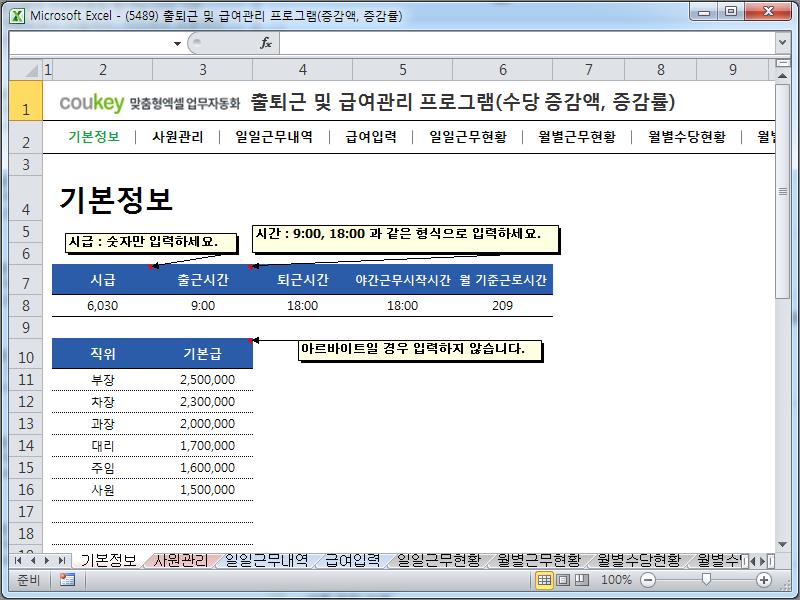
Task: Select the 1,600,000 salary cell
Action: [203, 467]
